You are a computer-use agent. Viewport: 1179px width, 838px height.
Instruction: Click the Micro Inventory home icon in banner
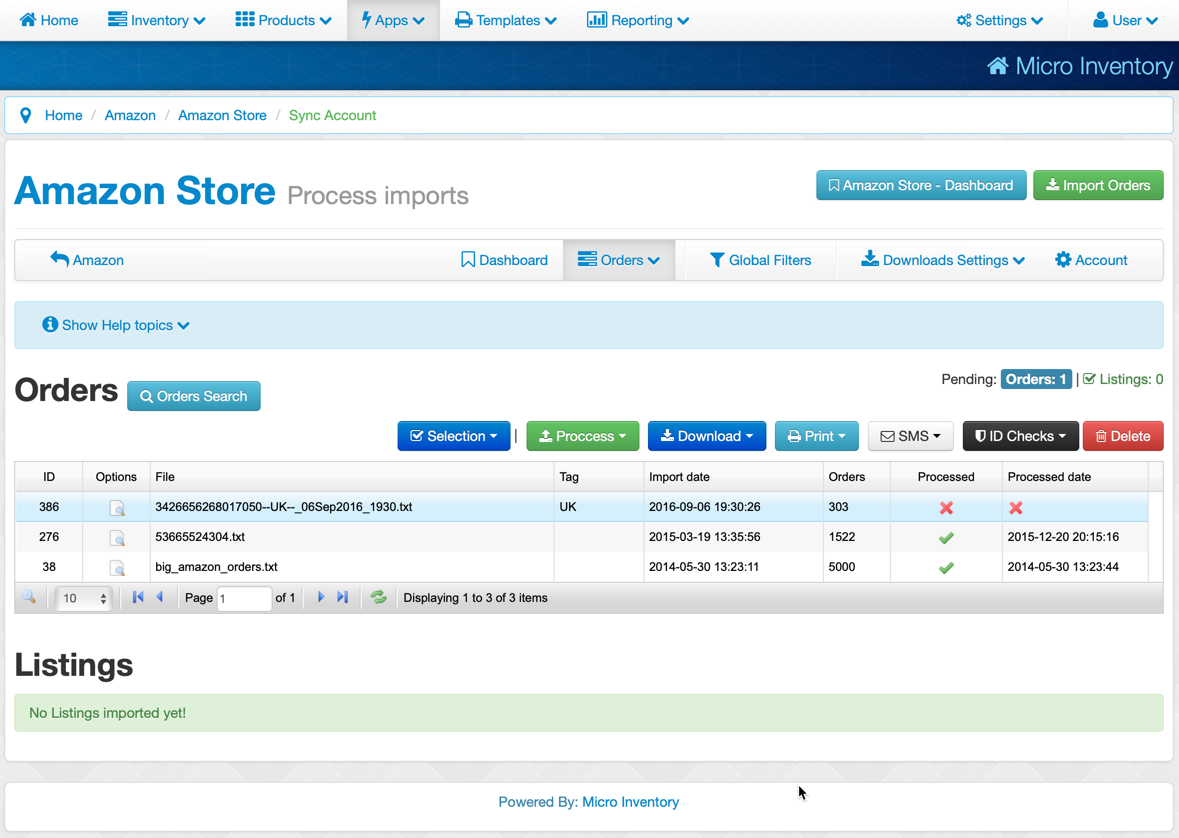[x=998, y=66]
